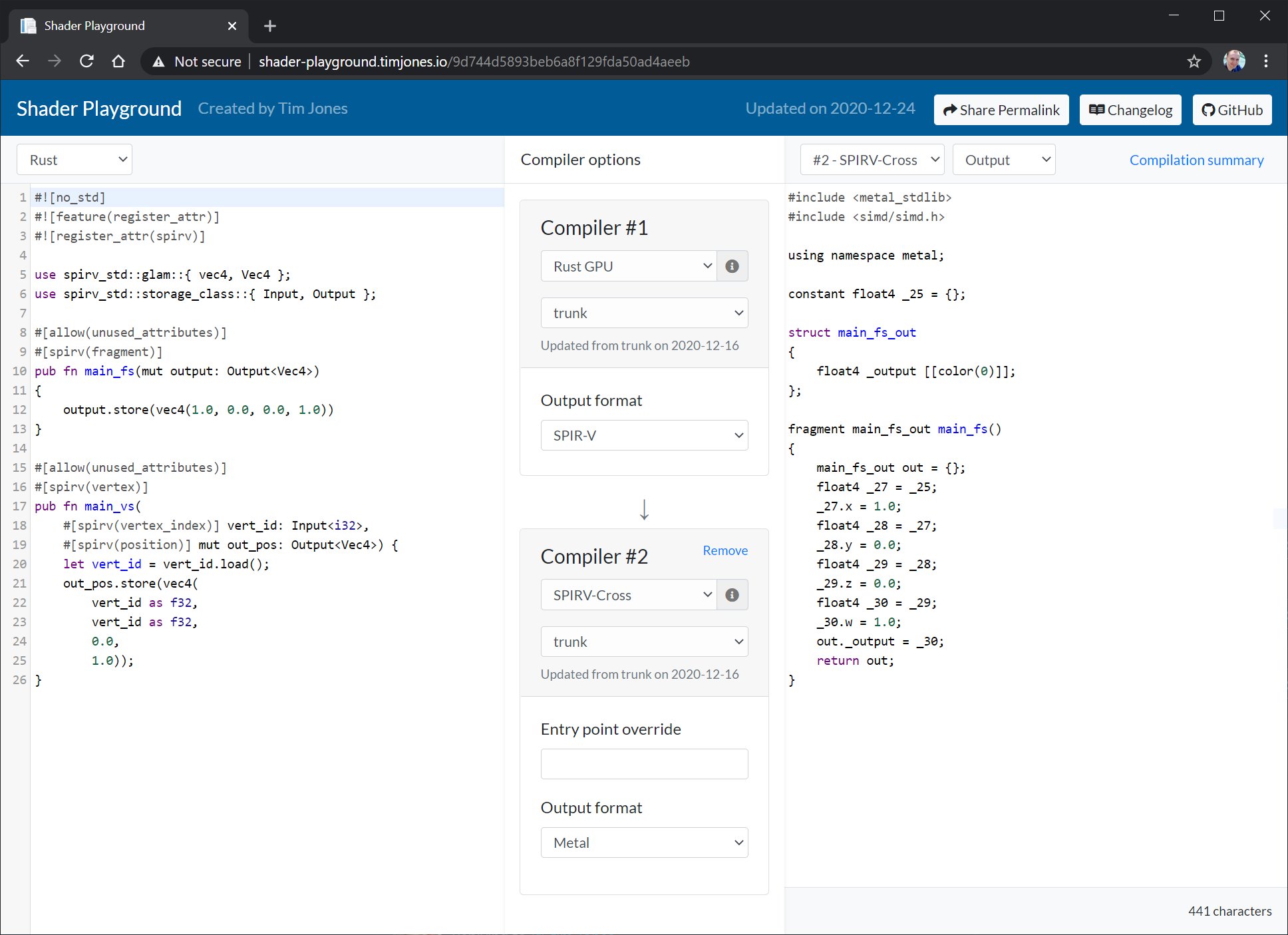Click the 'Compiler options' heading
The height and width of the screenshot is (935, 1288).
(x=581, y=160)
